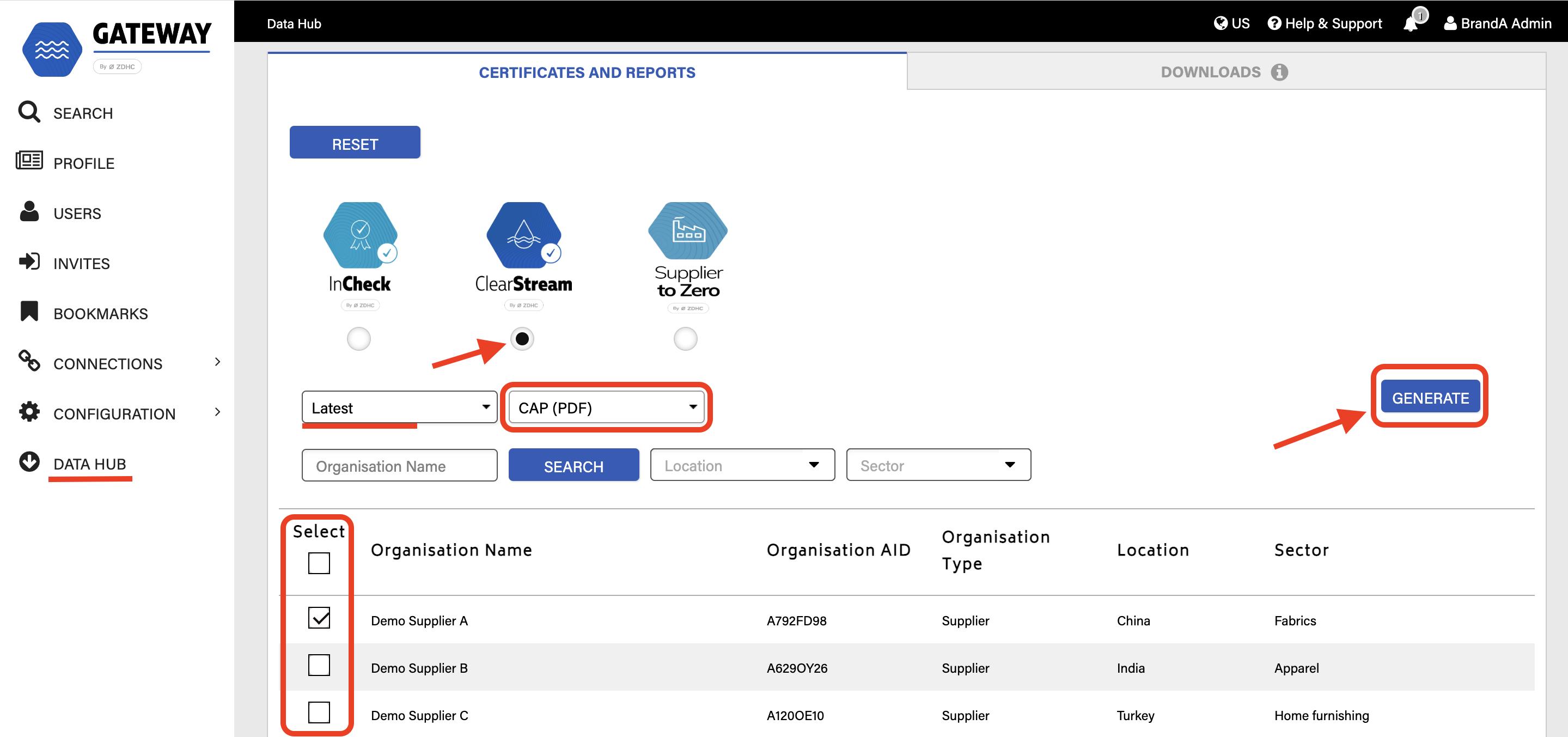Uncheck the Demo Supplier A checkbox

[x=319, y=618]
